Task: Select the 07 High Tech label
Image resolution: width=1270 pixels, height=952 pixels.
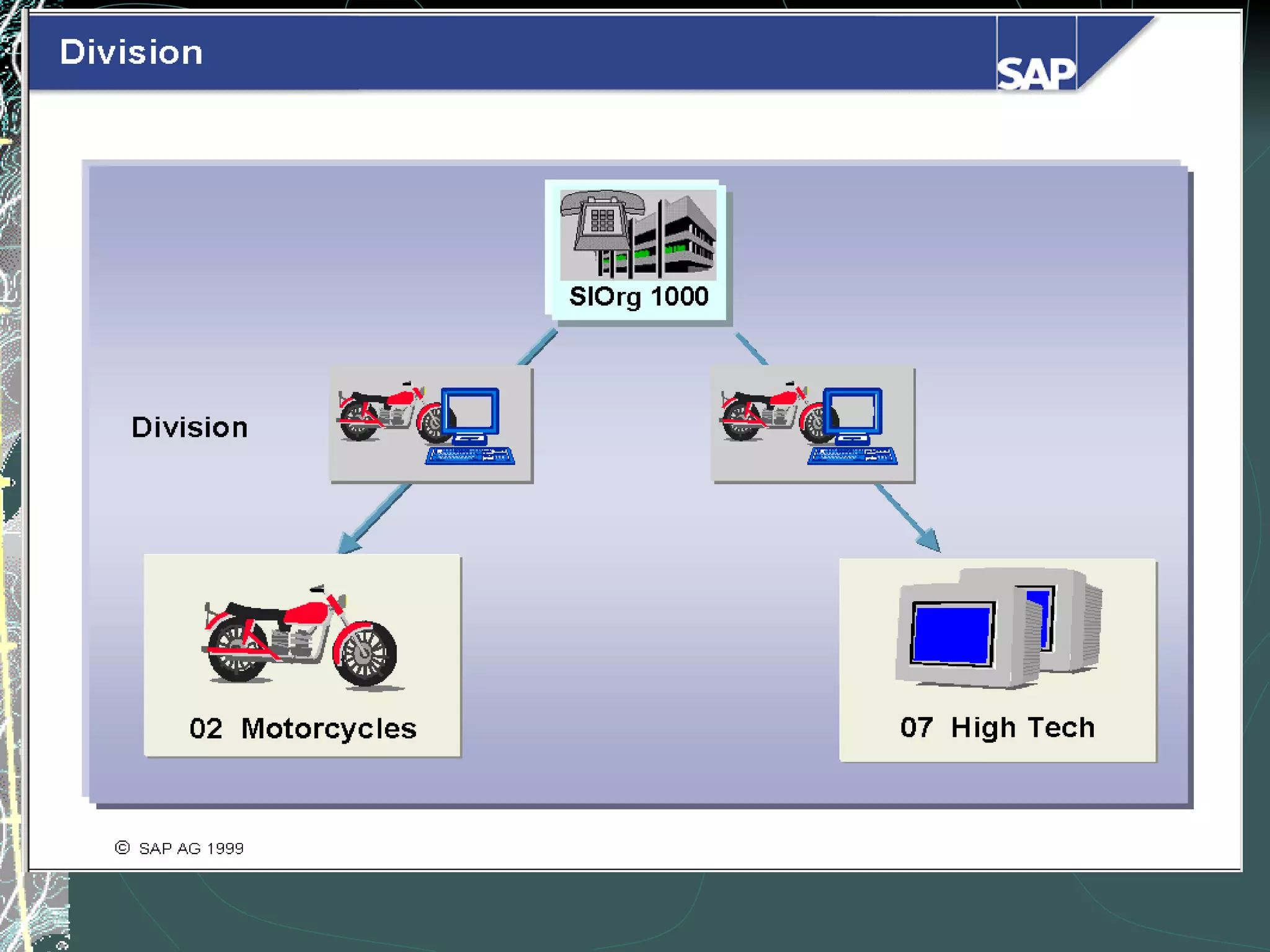Action: point(997,728)
